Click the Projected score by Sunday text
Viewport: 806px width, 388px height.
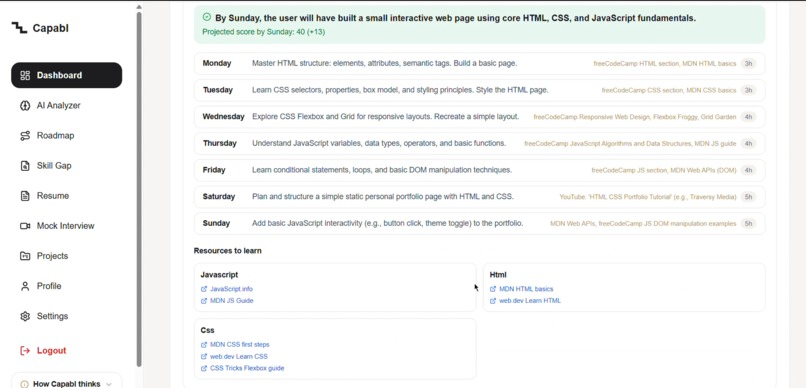coord(263,32)
